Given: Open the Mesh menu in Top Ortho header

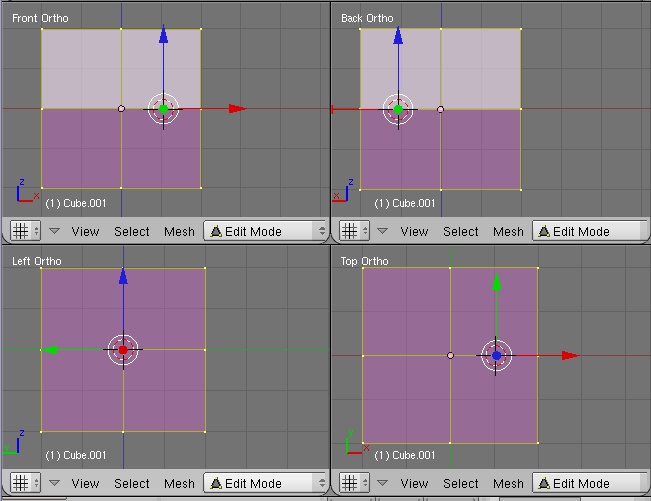Looking at the screenshot, I should 508,483.
